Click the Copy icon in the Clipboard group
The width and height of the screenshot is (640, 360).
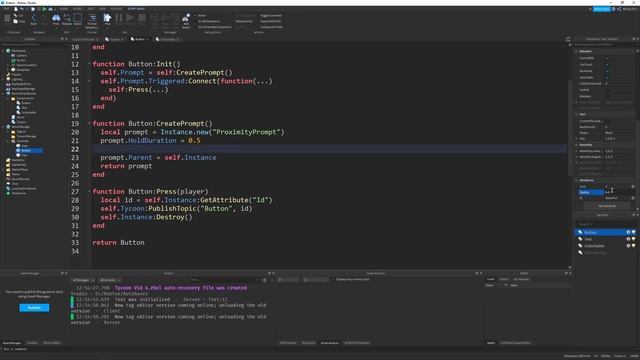[x=16, y=21]
